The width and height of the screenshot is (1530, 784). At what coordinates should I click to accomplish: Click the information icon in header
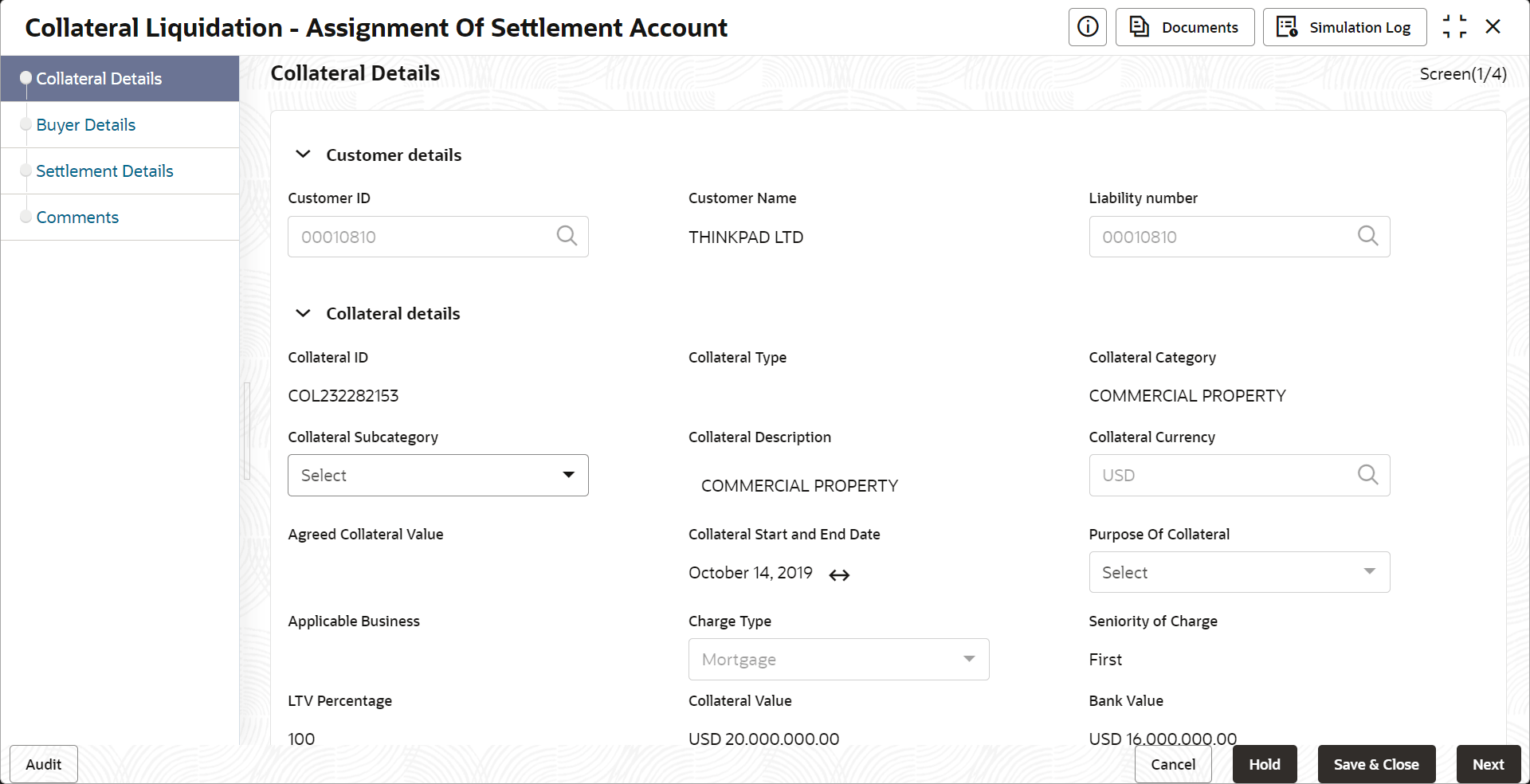1087,27
